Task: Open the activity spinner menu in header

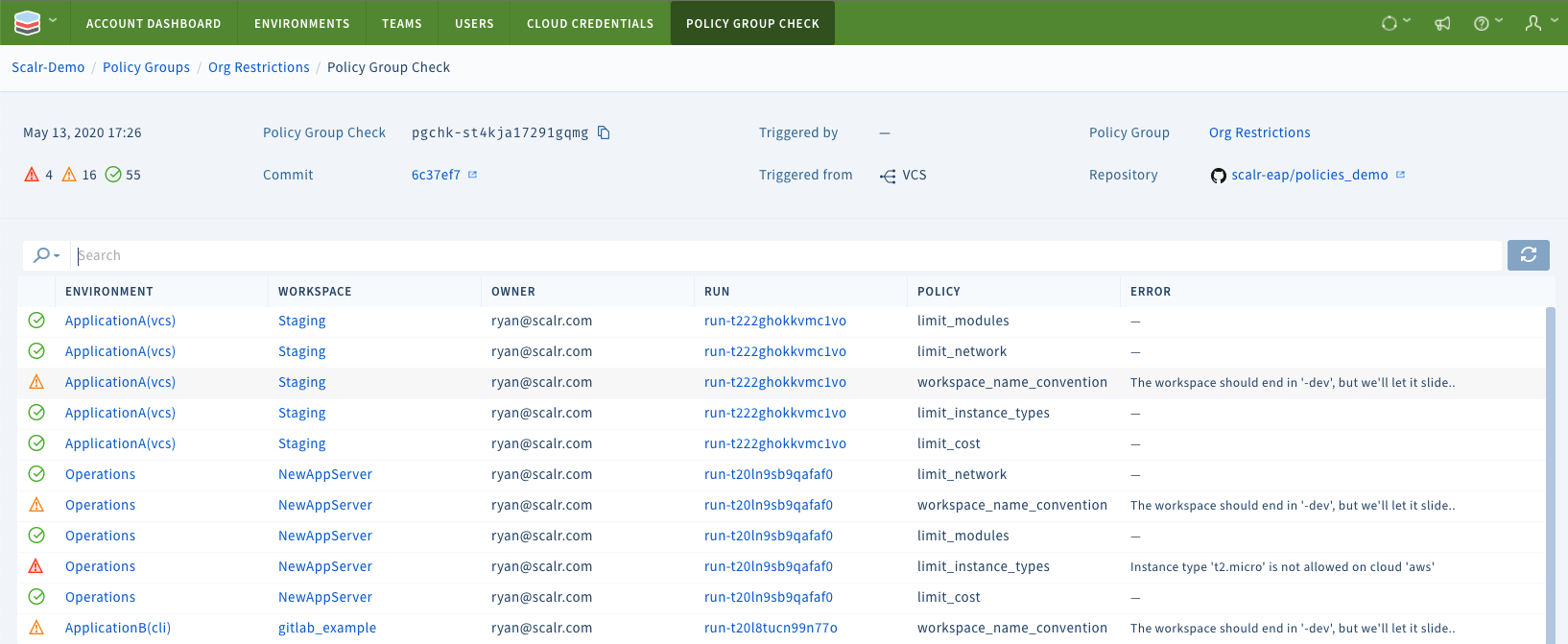Action: coord(1395,23)
